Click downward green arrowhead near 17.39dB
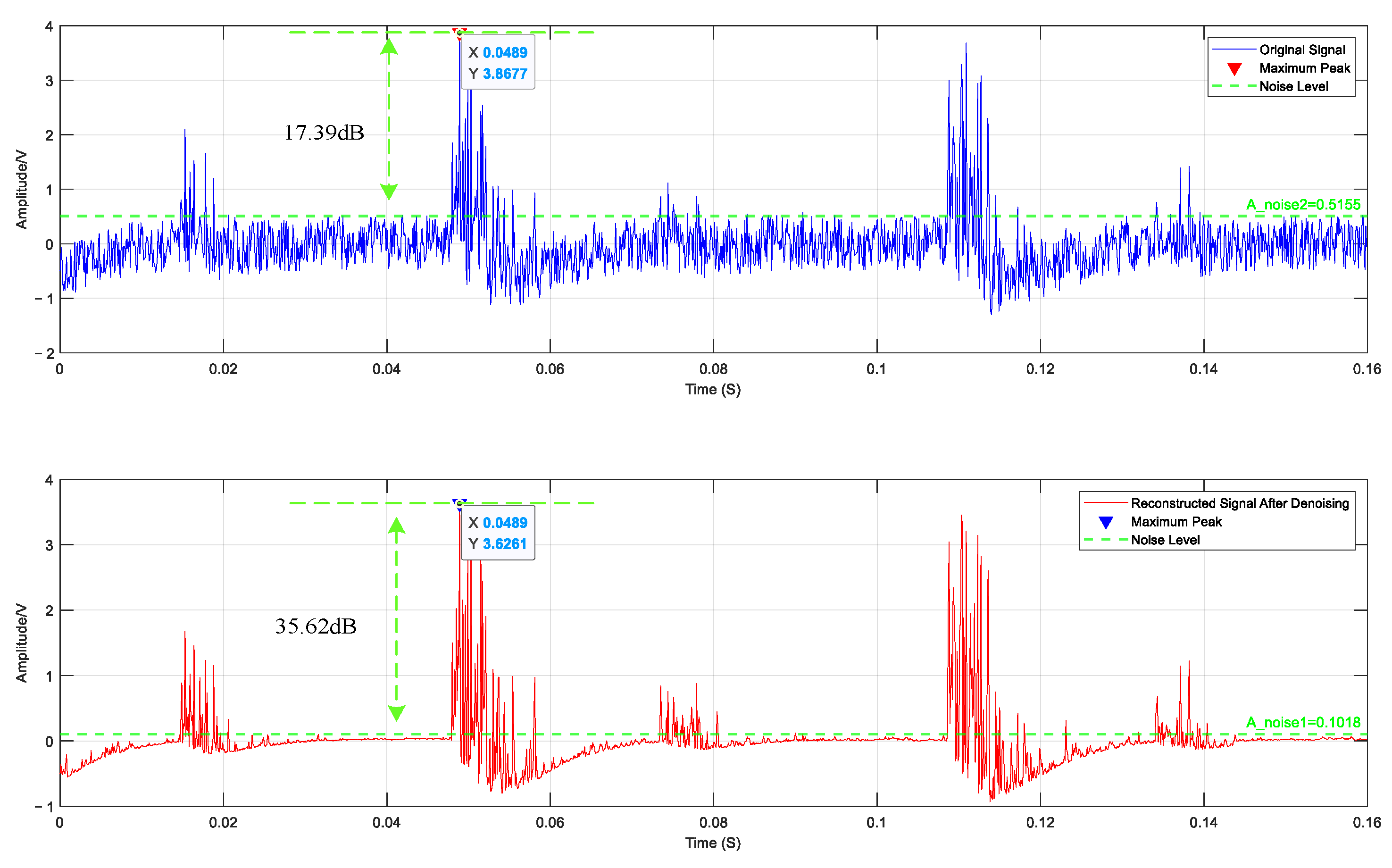The height and width of the screenshot is (868, 1392). 389,191
